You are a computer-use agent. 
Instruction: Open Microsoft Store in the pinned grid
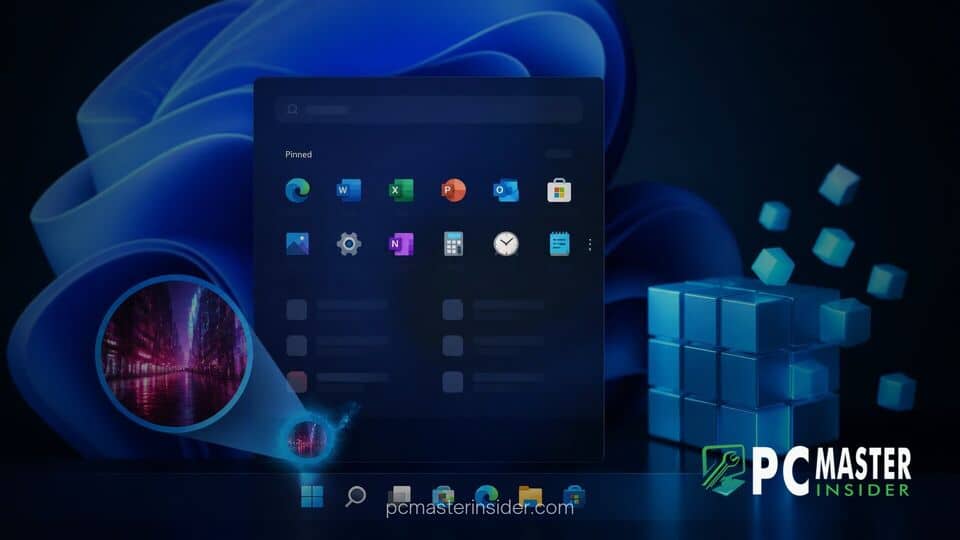pyautogui.click(x=559, y=190)
